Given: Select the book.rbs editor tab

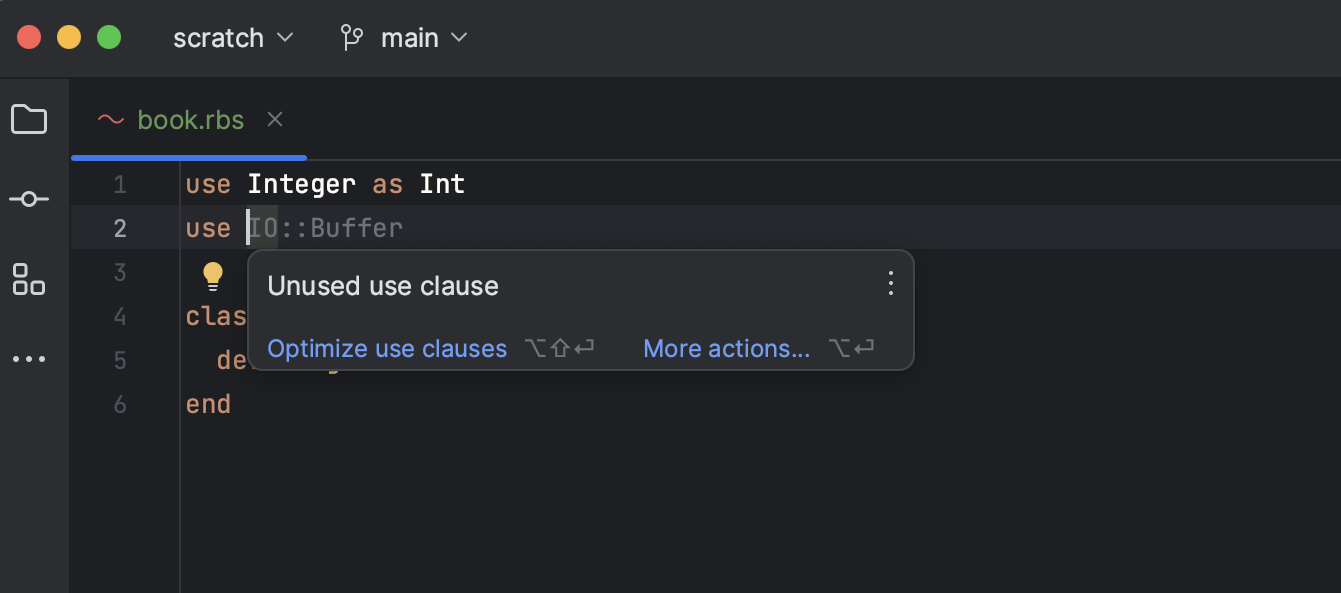Looking at the screenshot, I should coord(190,120).
